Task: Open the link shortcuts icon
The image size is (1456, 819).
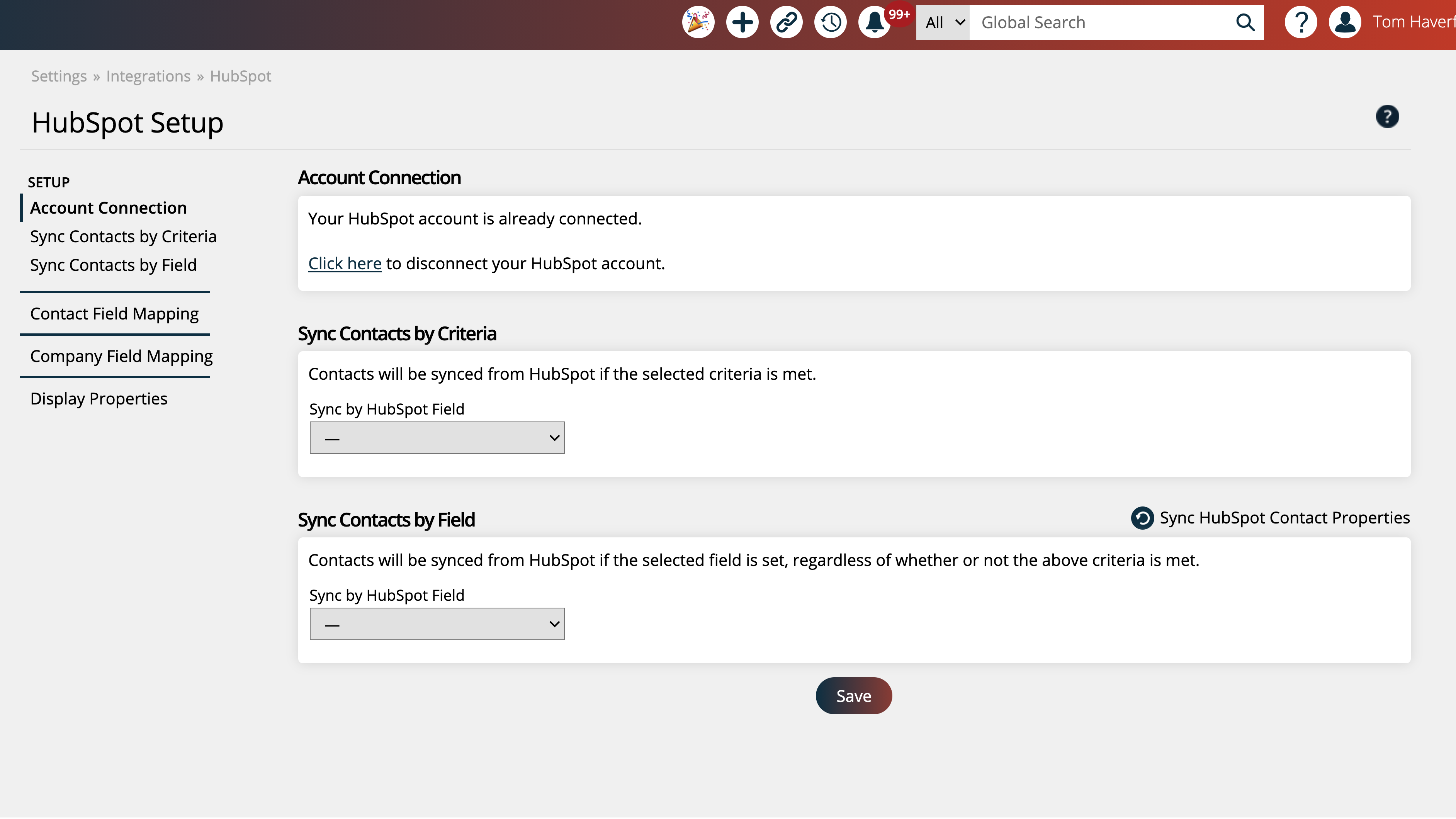Action: [x=786, y=22]
